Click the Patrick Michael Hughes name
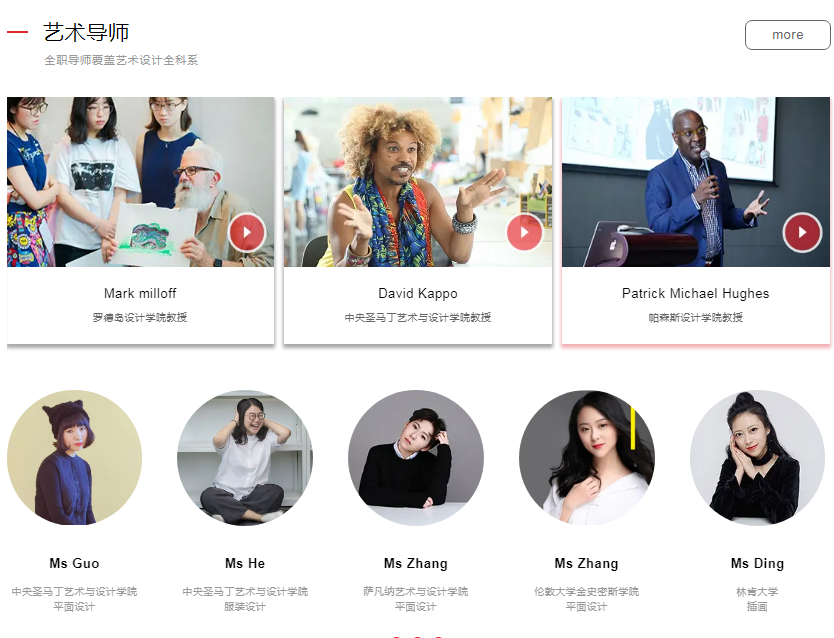The image size is (834, 638). 696,293
